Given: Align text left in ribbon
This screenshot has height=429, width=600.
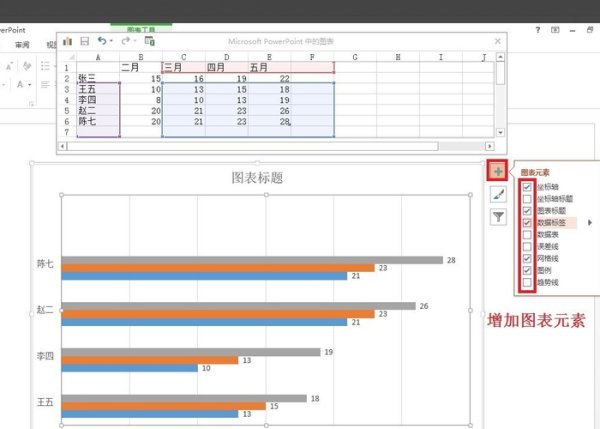Looking at the screenshot, I should coord(45,84).
